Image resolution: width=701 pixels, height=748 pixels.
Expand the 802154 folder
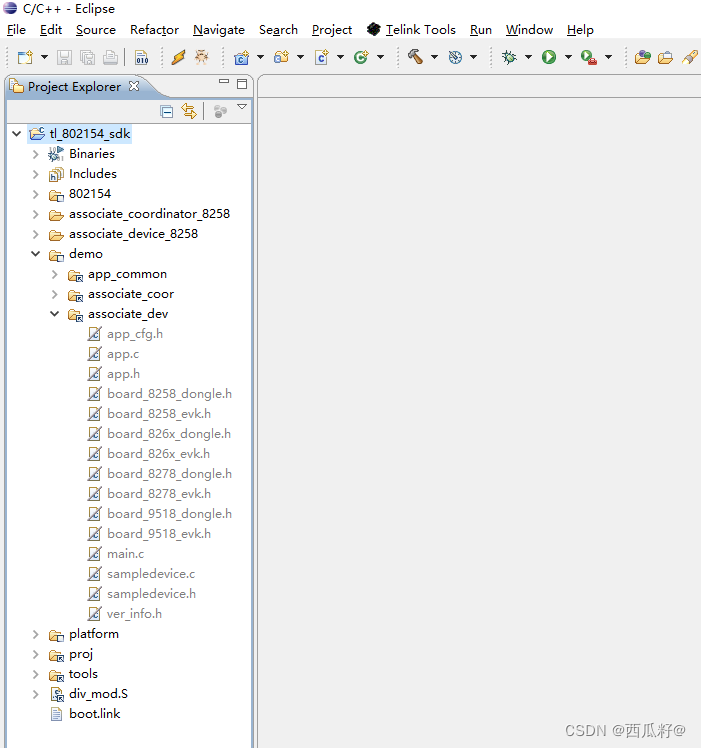tap(35, 194)
